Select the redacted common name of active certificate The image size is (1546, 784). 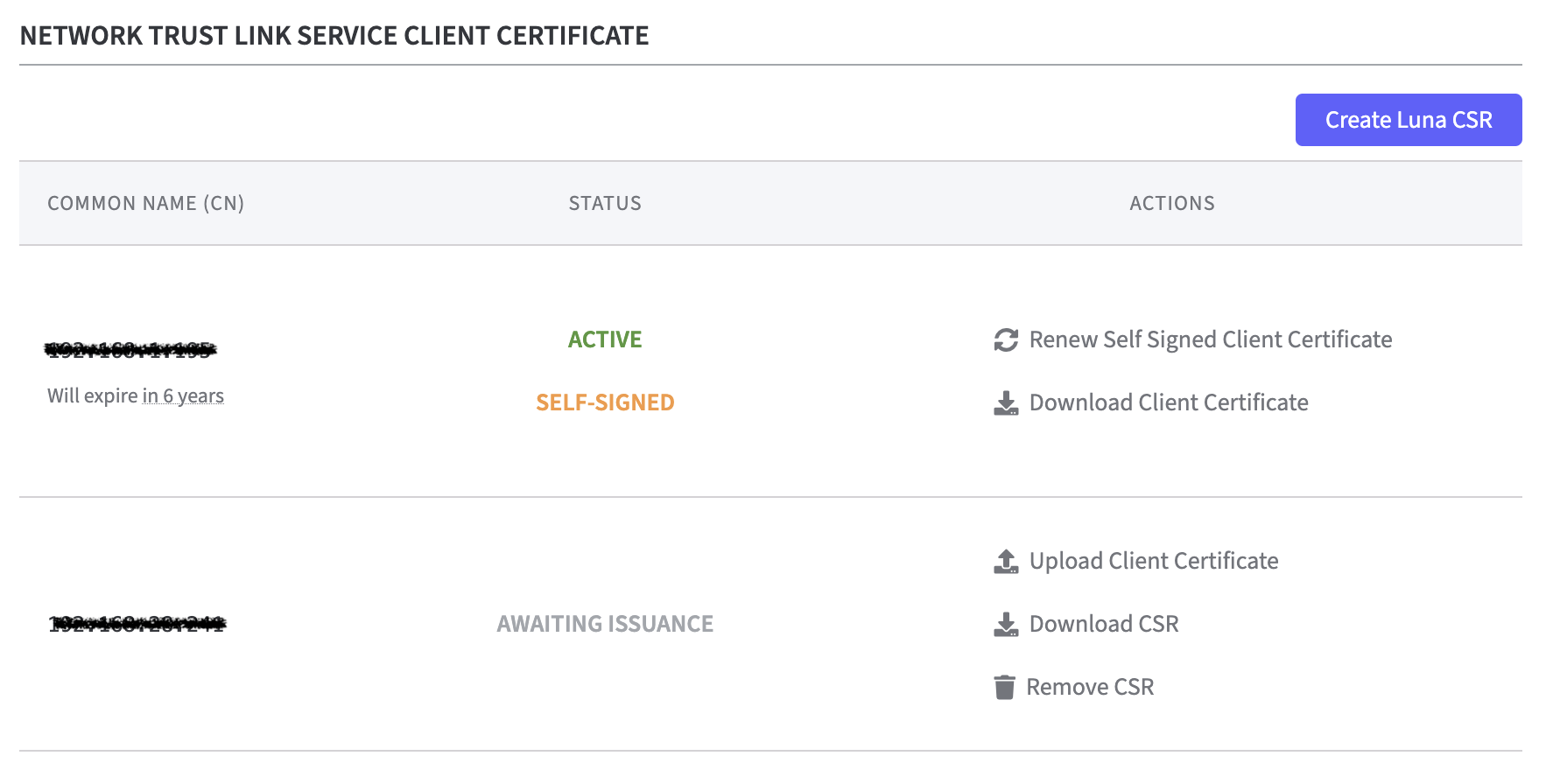click(130, 350)
